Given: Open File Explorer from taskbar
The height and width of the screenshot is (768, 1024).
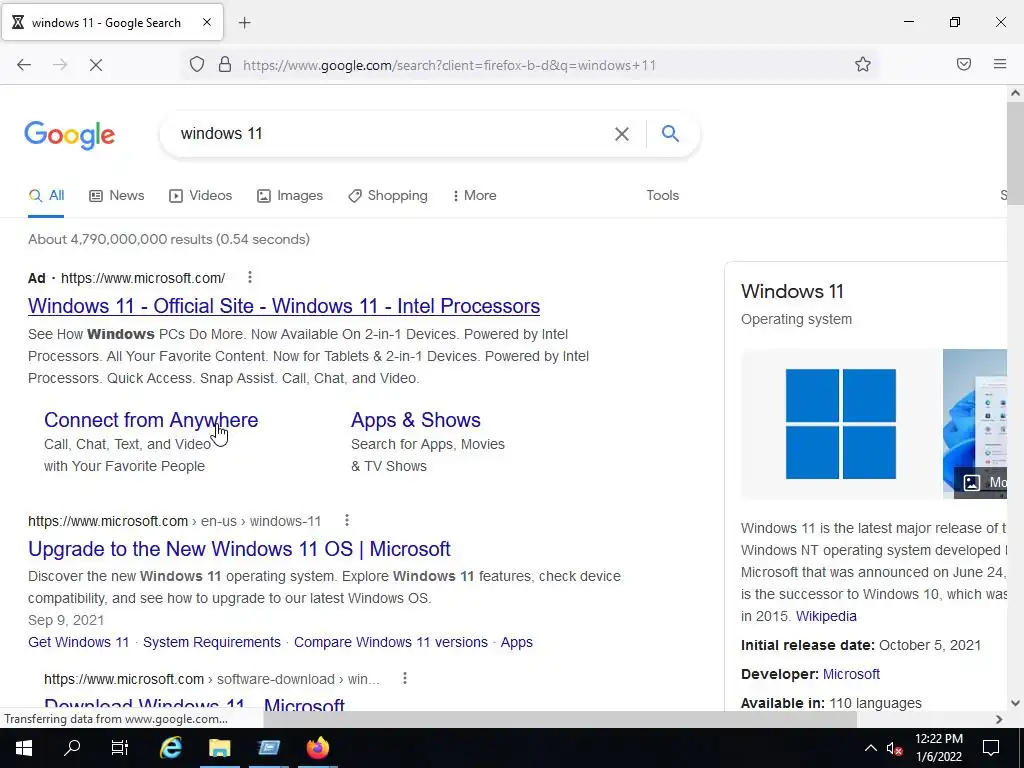Looking at the screenshot, I should 219,748.
